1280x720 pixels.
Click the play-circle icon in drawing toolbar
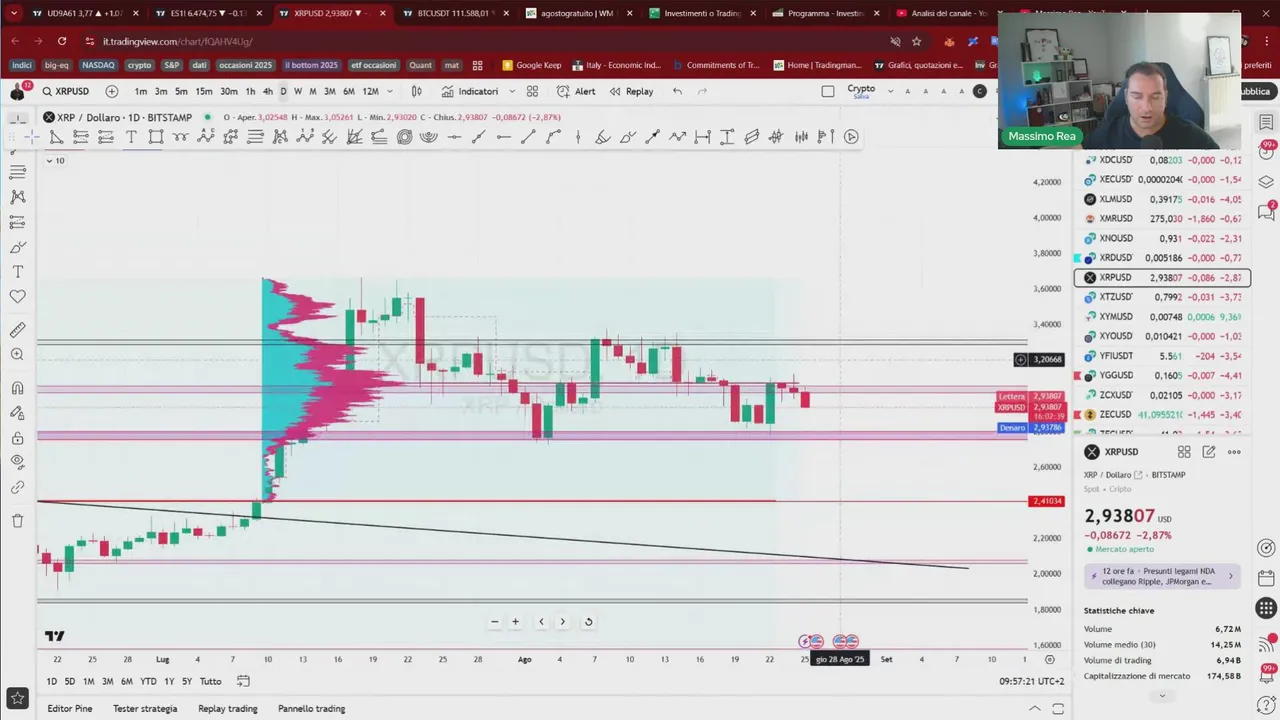pyautogui.click(x=851, y=137)
